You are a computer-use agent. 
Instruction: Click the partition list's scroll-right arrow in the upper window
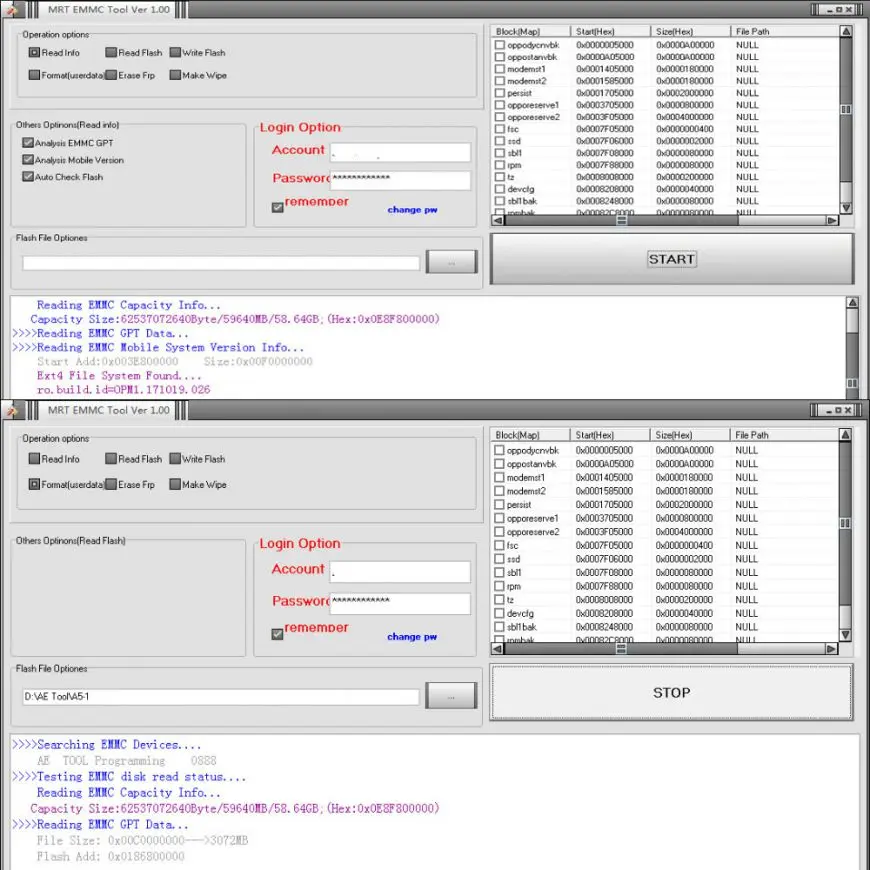tap(832, 220)
